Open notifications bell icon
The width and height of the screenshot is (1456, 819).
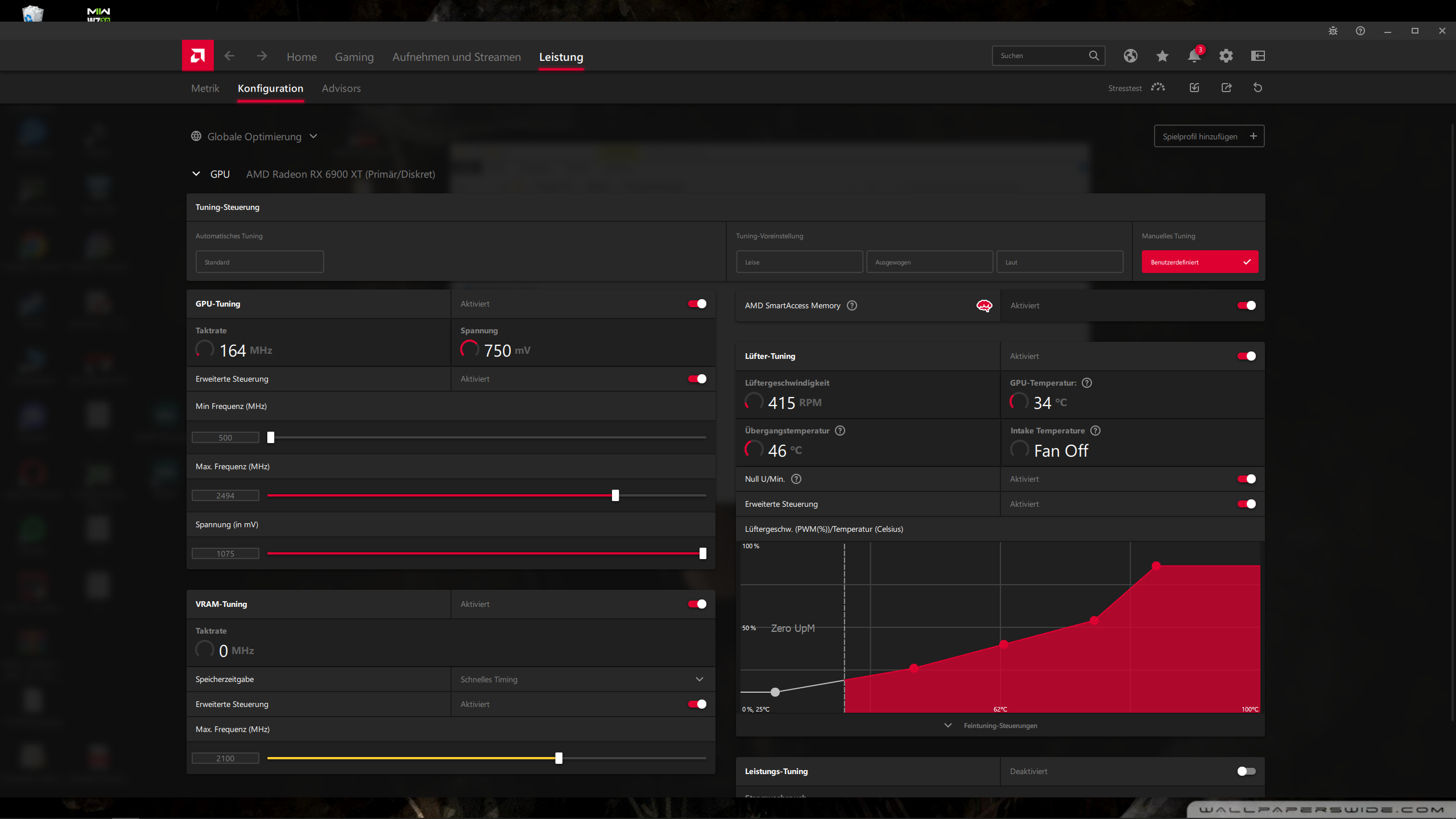point(1194,56)
